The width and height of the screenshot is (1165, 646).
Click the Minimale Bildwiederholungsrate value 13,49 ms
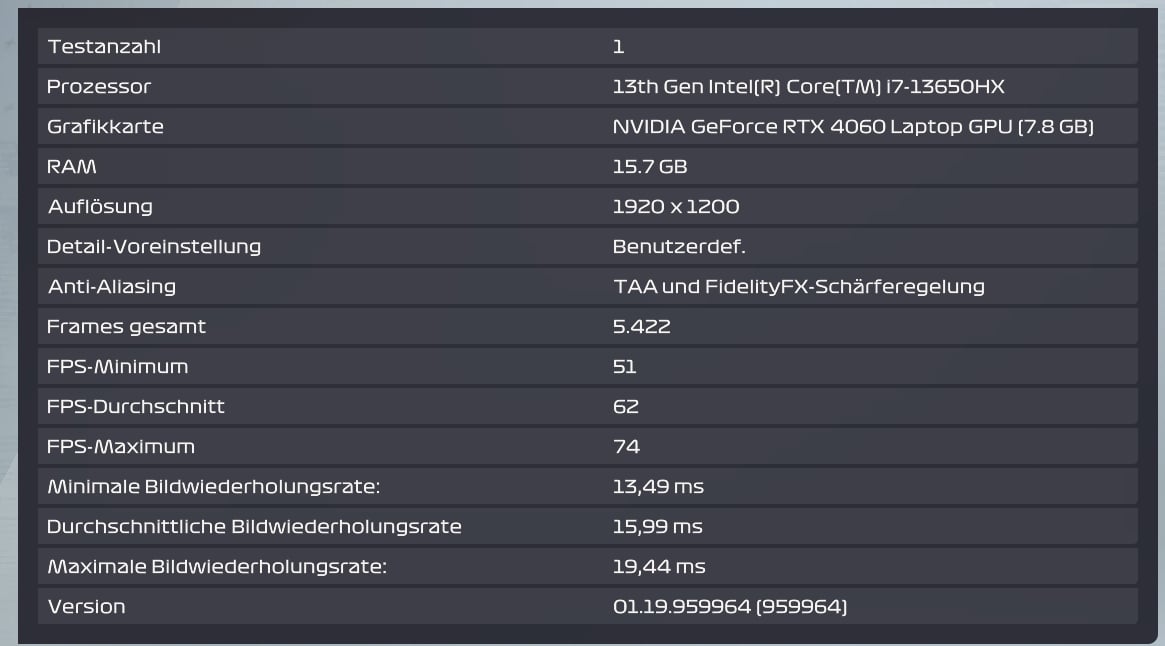tap(658, 487)
